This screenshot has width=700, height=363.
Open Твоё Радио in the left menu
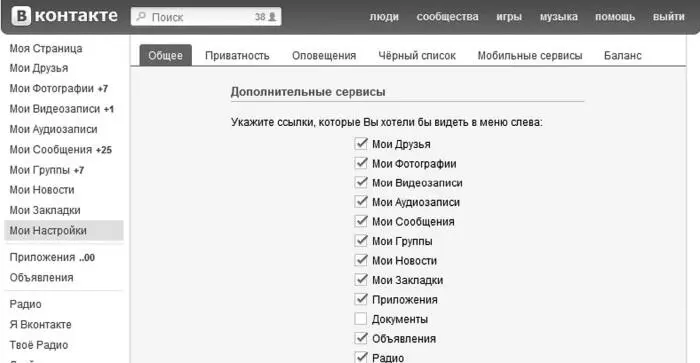(x=39, y=345)
